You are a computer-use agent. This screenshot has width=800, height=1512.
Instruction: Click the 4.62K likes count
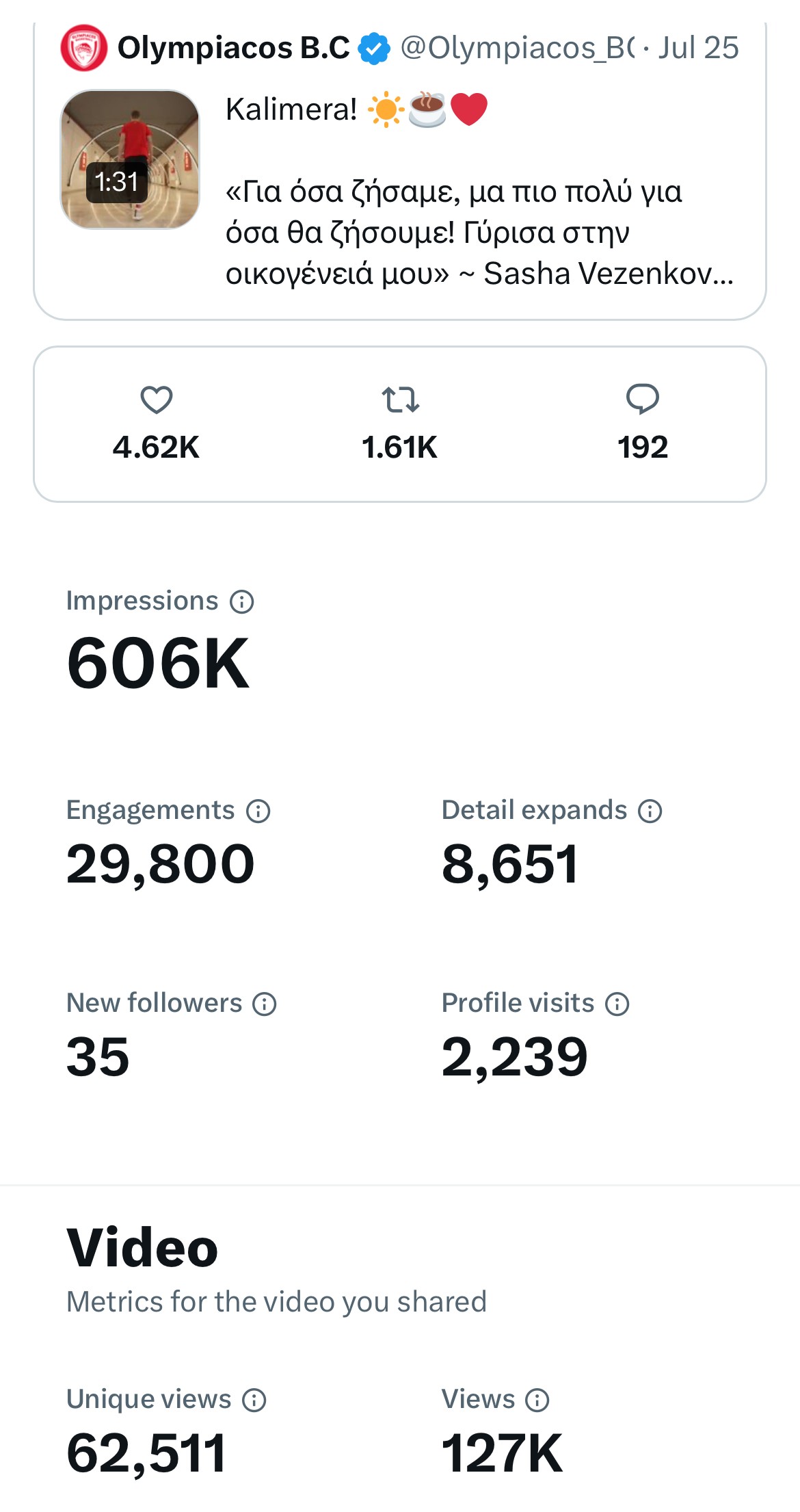click(x=156, y=447)
